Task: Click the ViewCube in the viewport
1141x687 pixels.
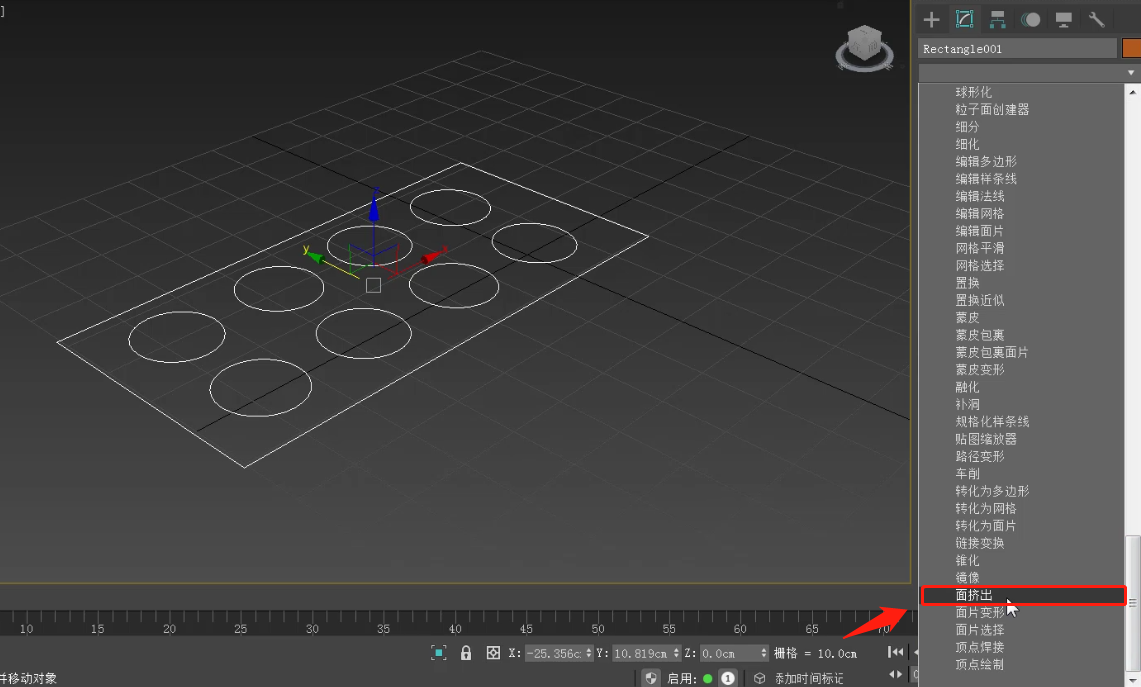Action: (x=863, y=47)
